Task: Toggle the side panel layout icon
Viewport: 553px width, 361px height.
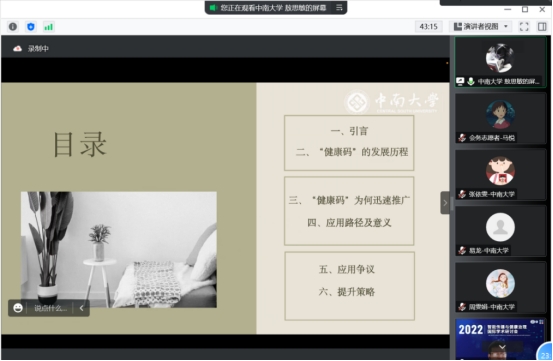Action: [x=542, y=27]
